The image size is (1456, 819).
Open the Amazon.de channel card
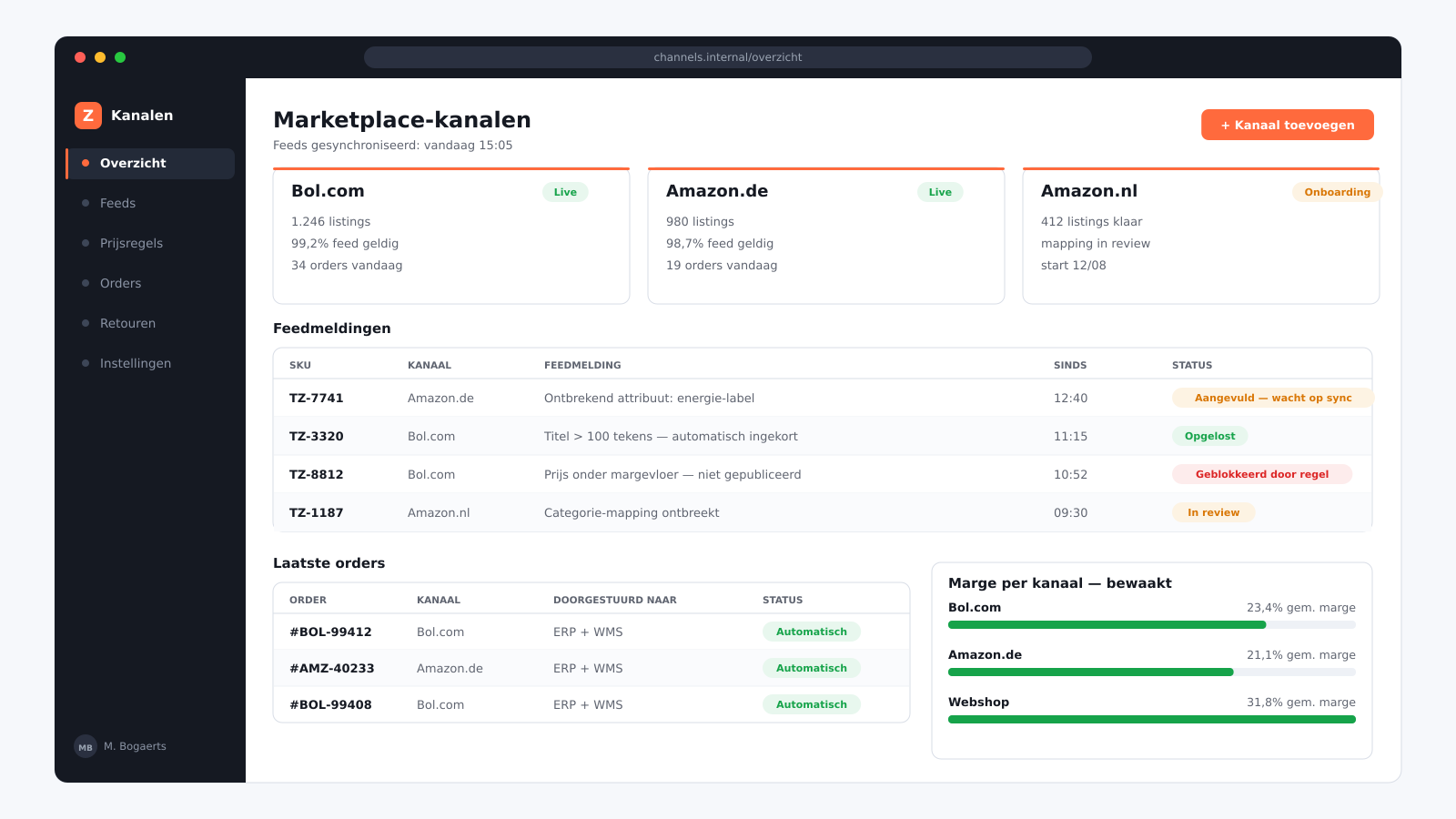[826, 236]
